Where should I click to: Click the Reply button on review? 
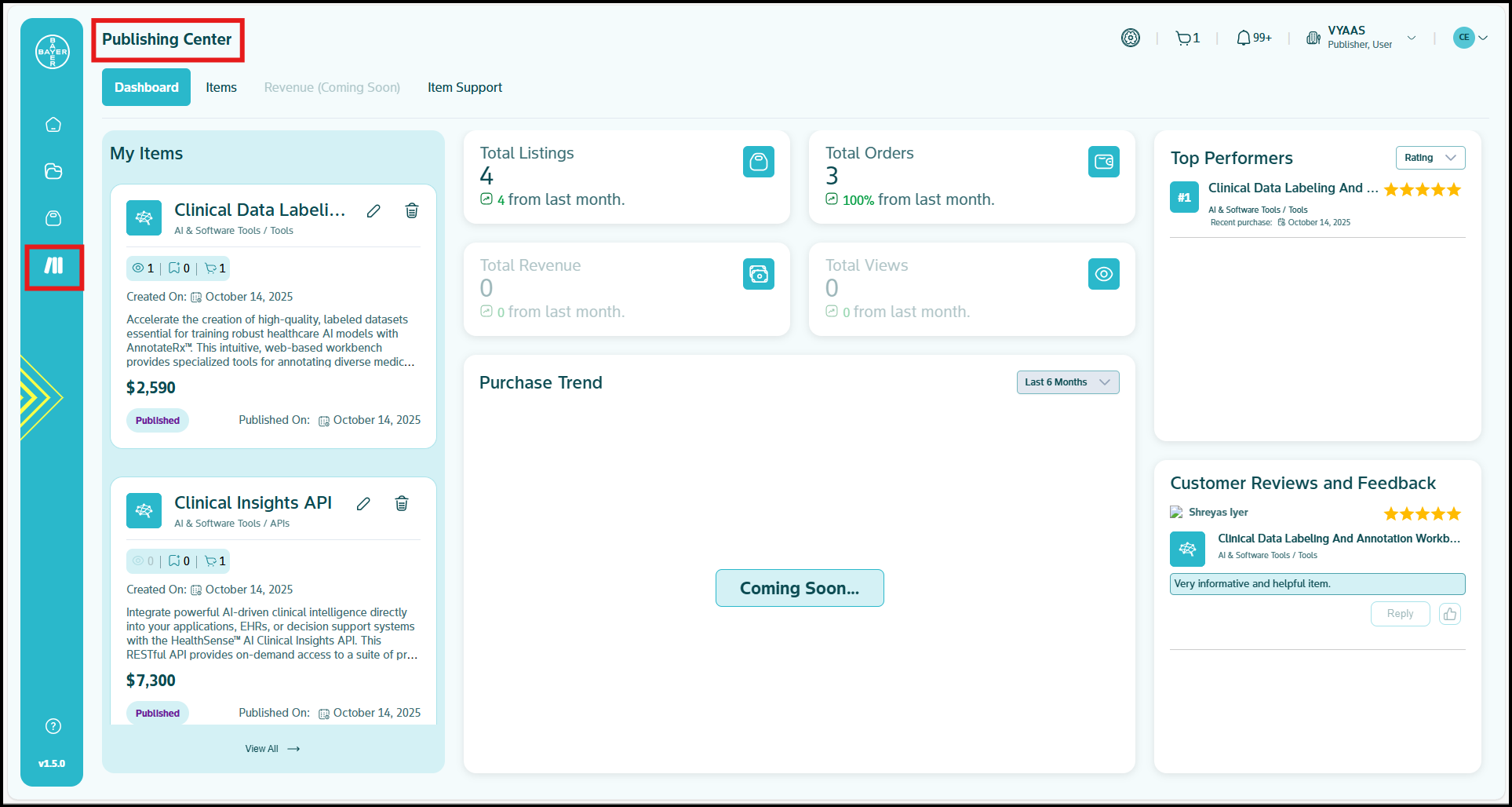point(1400,614)
